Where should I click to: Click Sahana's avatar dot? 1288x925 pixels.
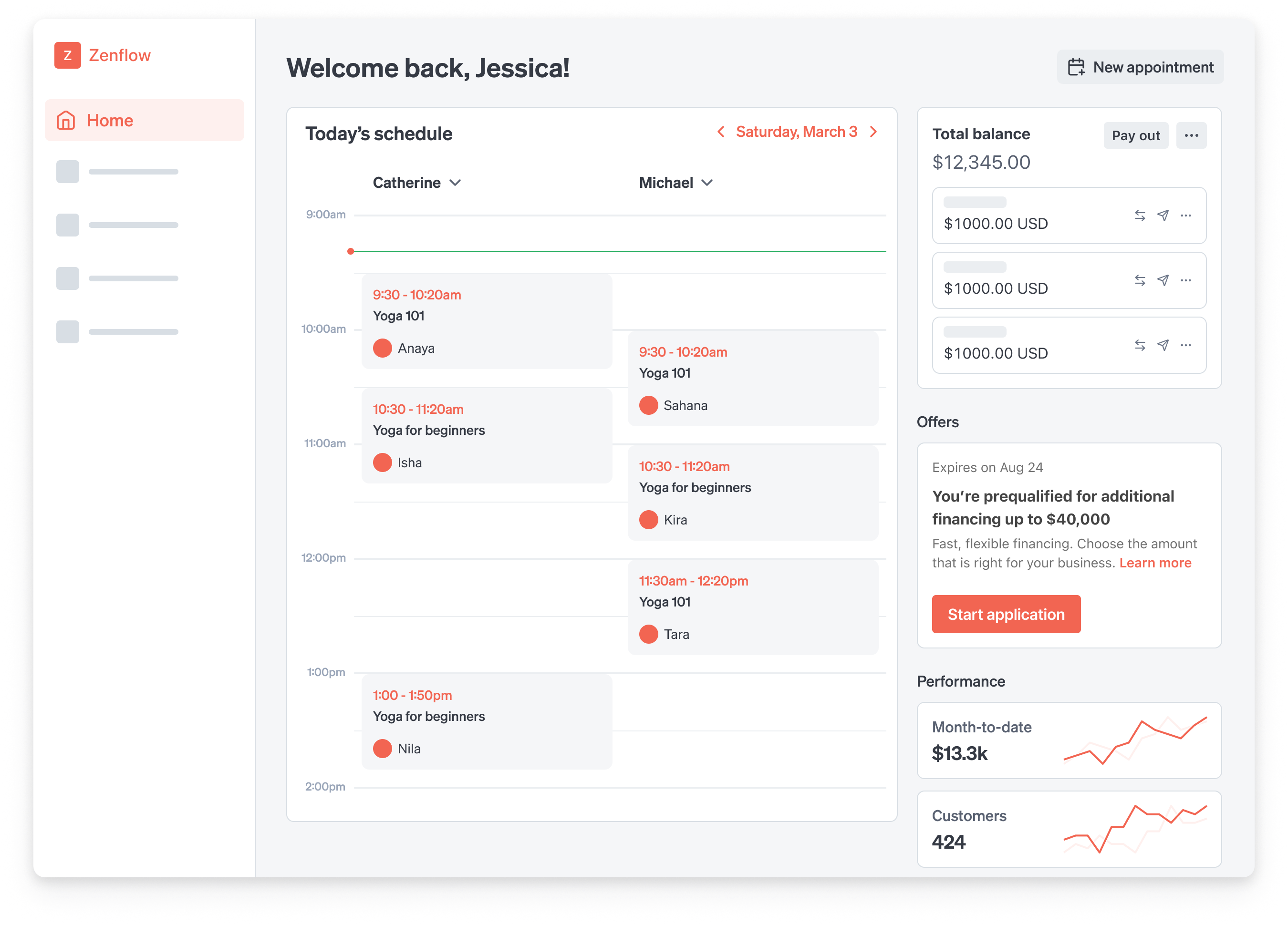tap(648, 405)
